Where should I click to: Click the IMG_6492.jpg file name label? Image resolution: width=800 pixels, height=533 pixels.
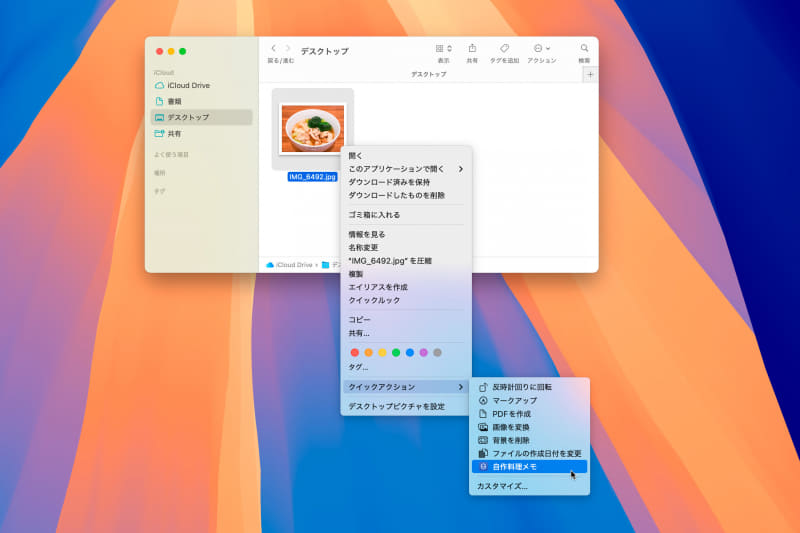pyautogui.click(x=312, y=177)
